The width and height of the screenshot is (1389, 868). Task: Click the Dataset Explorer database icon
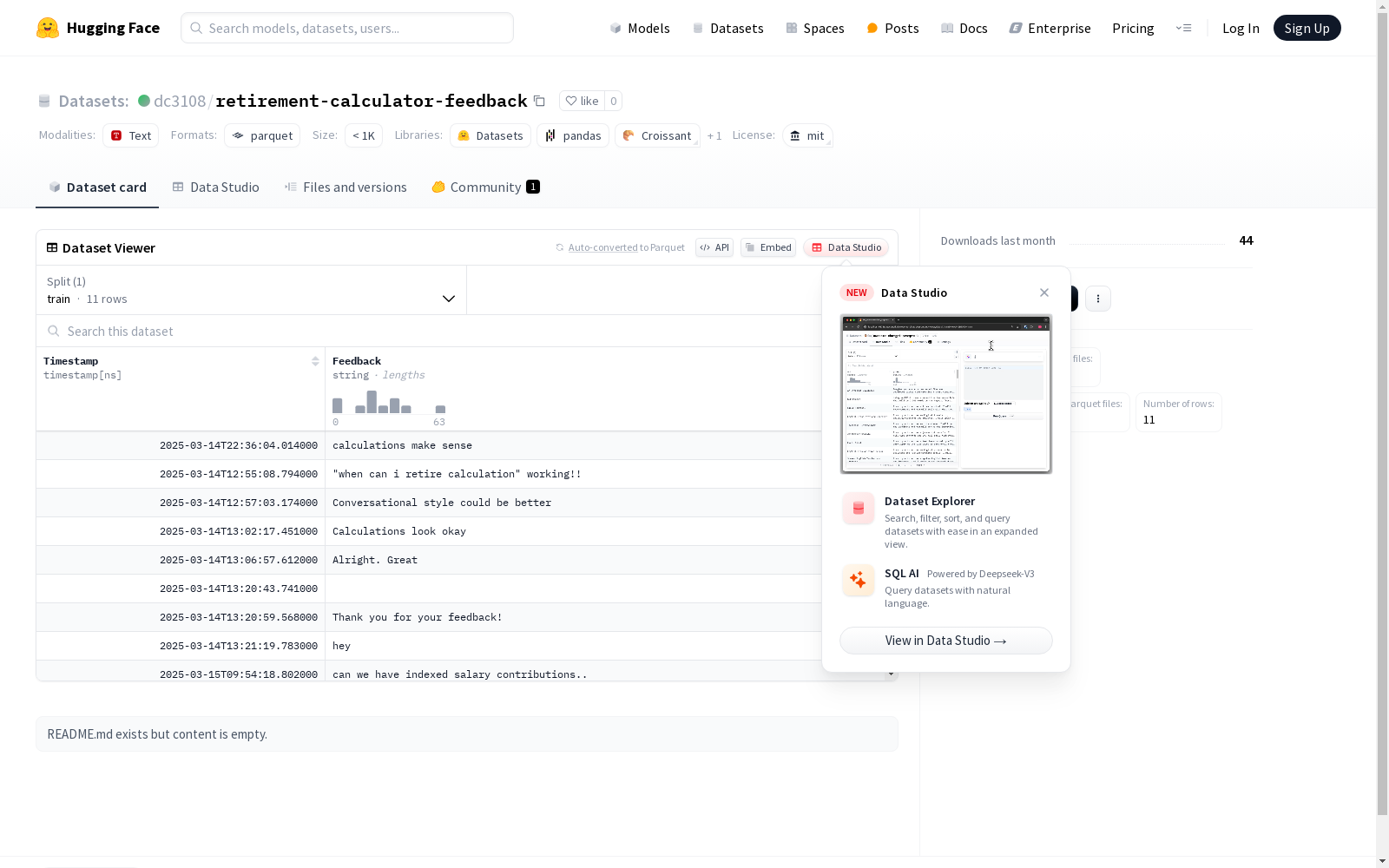[x=859, y=509]
